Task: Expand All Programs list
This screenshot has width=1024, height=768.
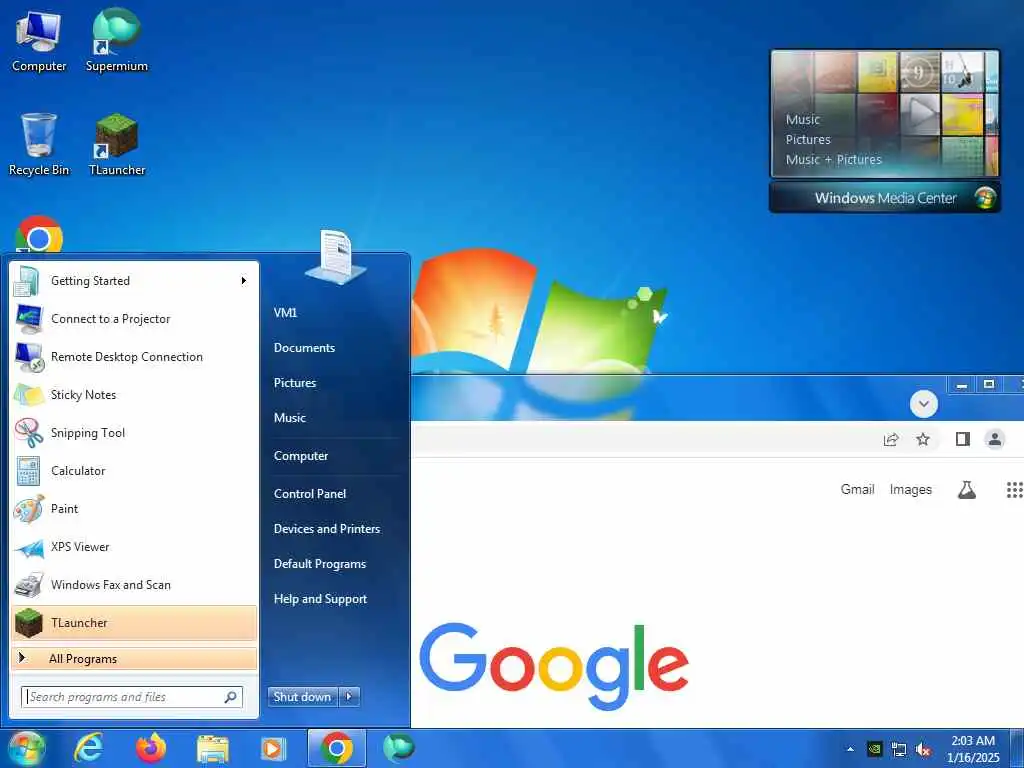Action: coord(134,658)
